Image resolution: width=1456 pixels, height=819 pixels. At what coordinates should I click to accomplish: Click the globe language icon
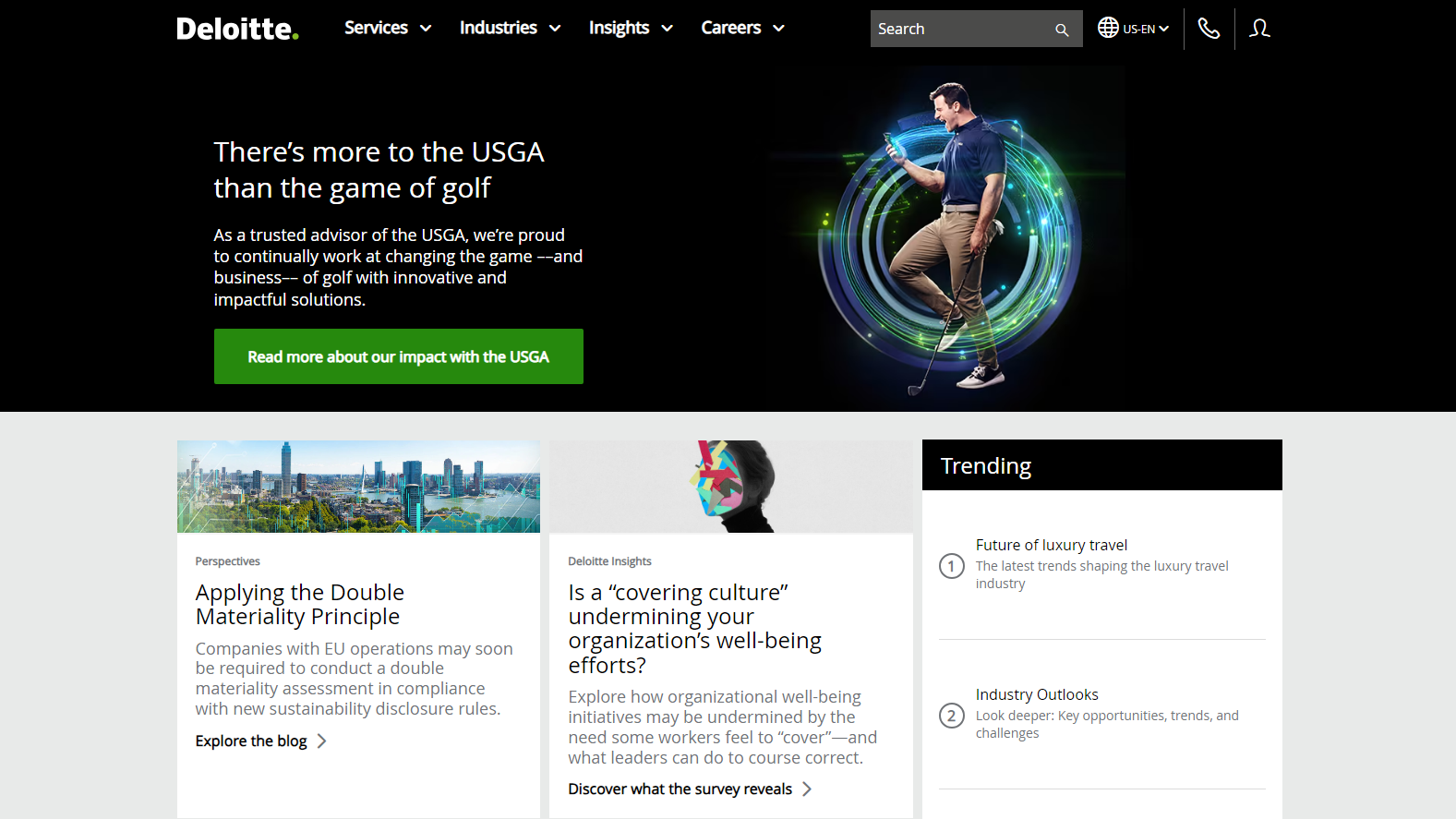click(1108, 28)
